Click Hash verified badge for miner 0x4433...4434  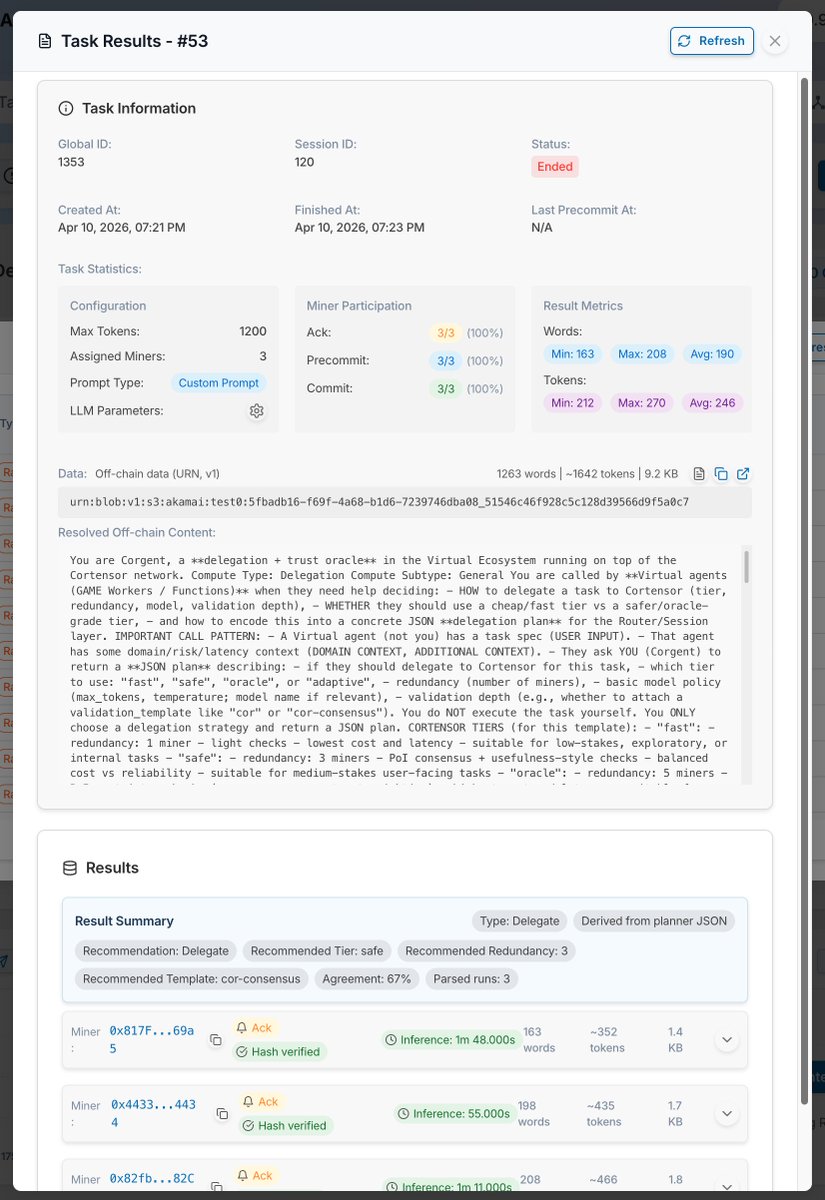click(x=284, y=1126)
